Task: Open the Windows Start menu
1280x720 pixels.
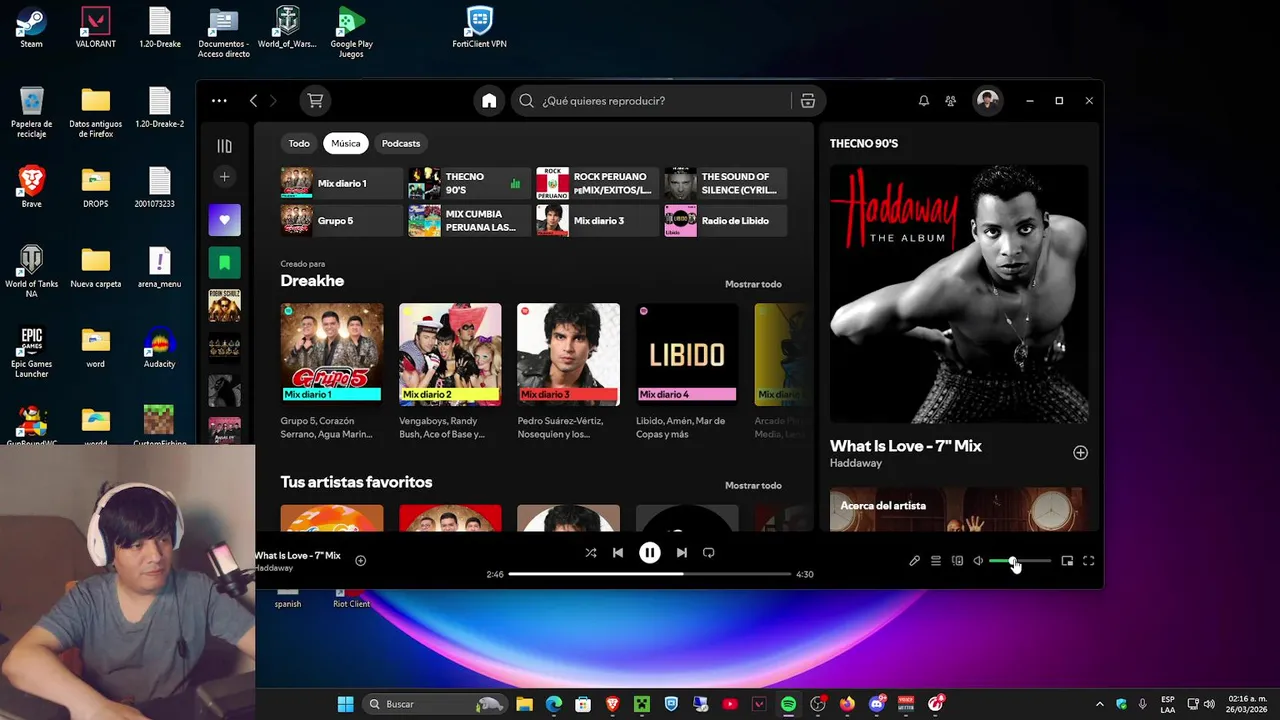Action: (345, 704)
